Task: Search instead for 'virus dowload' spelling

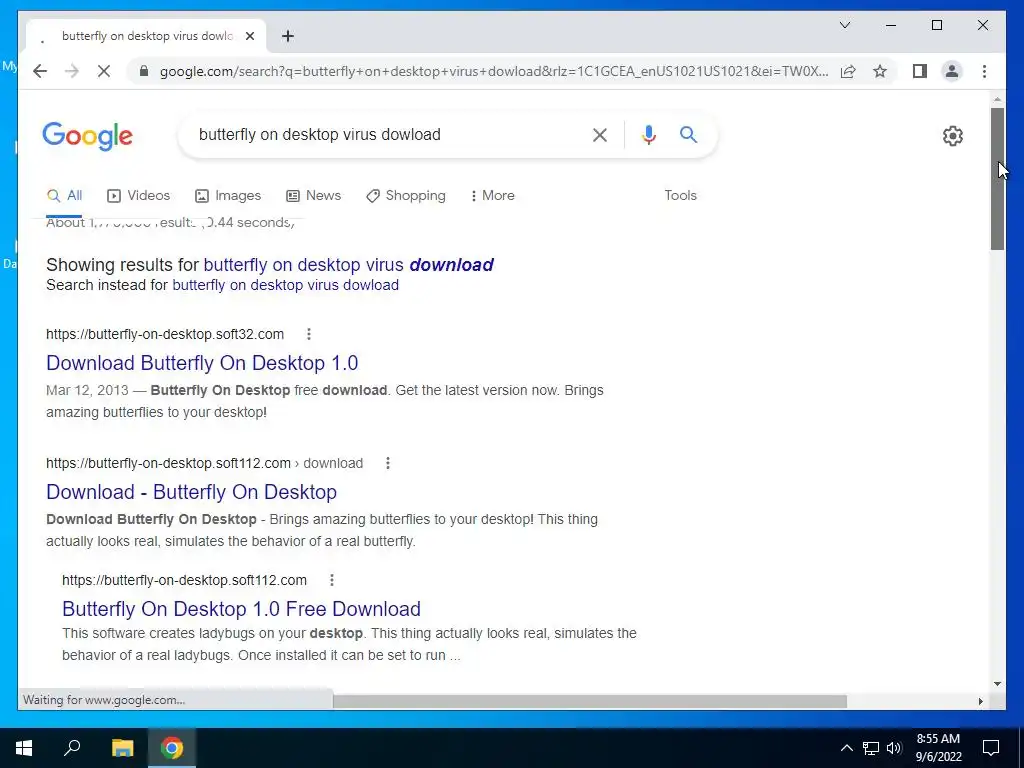Action: pos(285,285)
